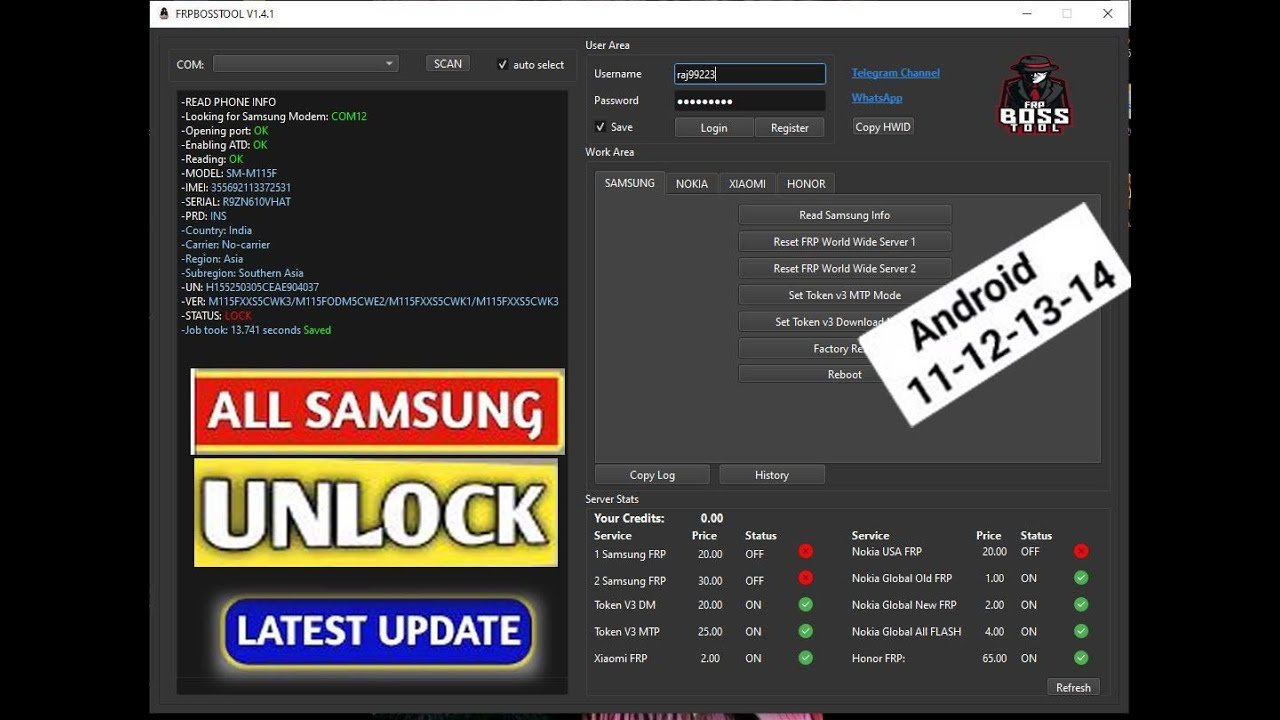Click the green check icon for Honor FRP
The height and width of the screenshot is (720, 1280).
(x=1081, y=658)
